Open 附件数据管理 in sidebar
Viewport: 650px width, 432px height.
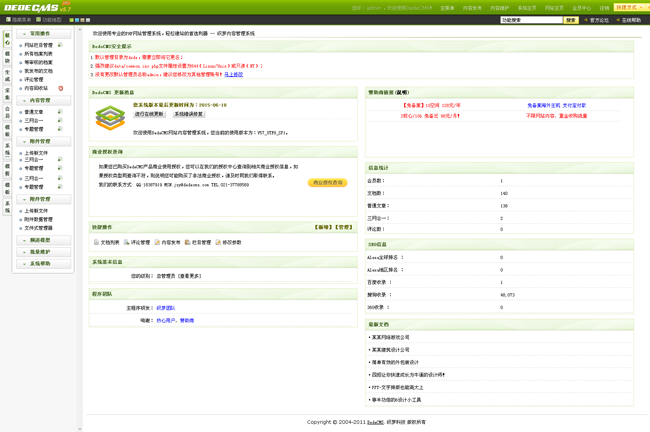(38, 219)
